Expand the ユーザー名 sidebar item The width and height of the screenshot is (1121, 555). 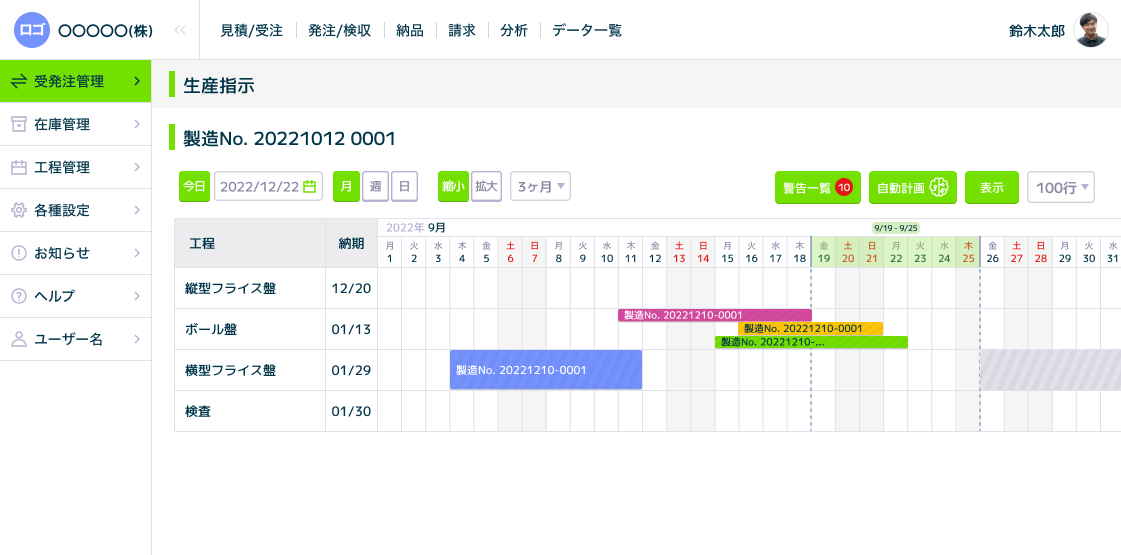(136, 339)
